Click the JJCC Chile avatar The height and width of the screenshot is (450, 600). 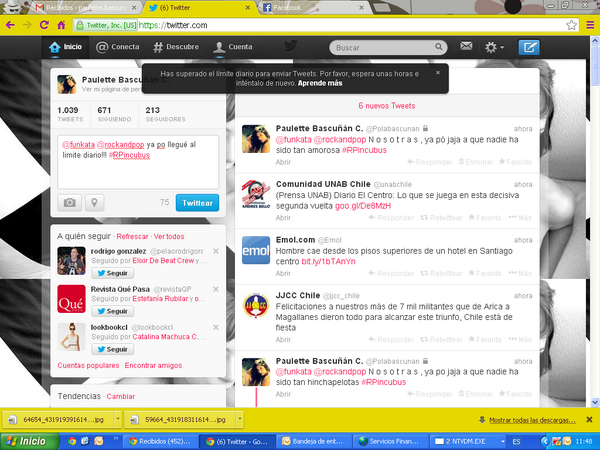(256, 306)
